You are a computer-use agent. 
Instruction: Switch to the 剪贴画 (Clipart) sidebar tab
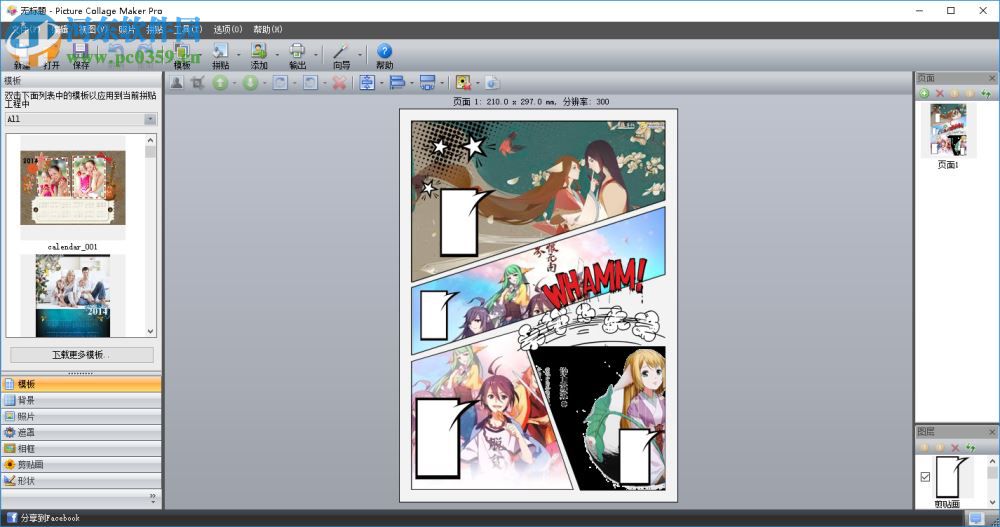81,464
